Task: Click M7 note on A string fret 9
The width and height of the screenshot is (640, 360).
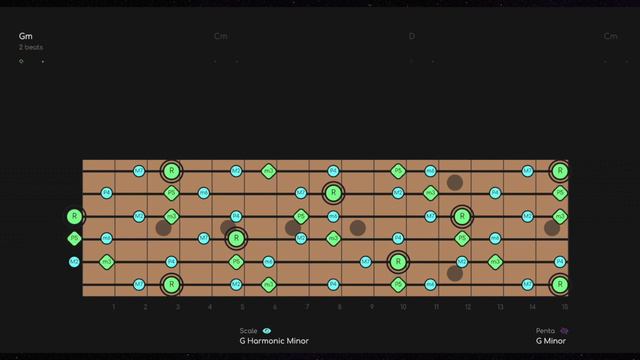Action: tap(366, 262)
